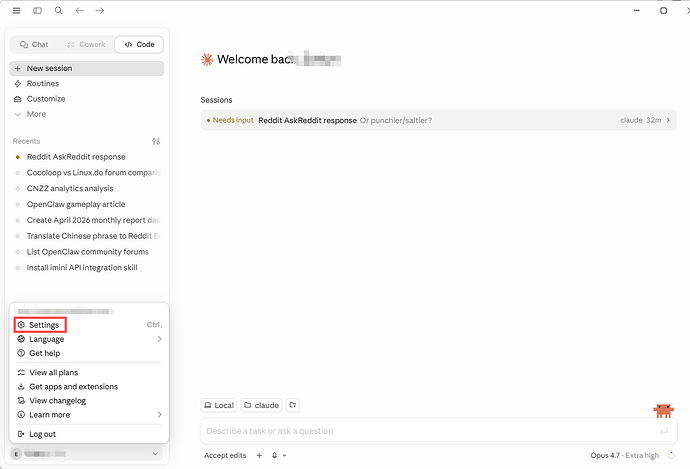Image resolution: width=690 pixels, height=469 pixels.
Task: Expand the More section
Action: (x=87, y=114)
